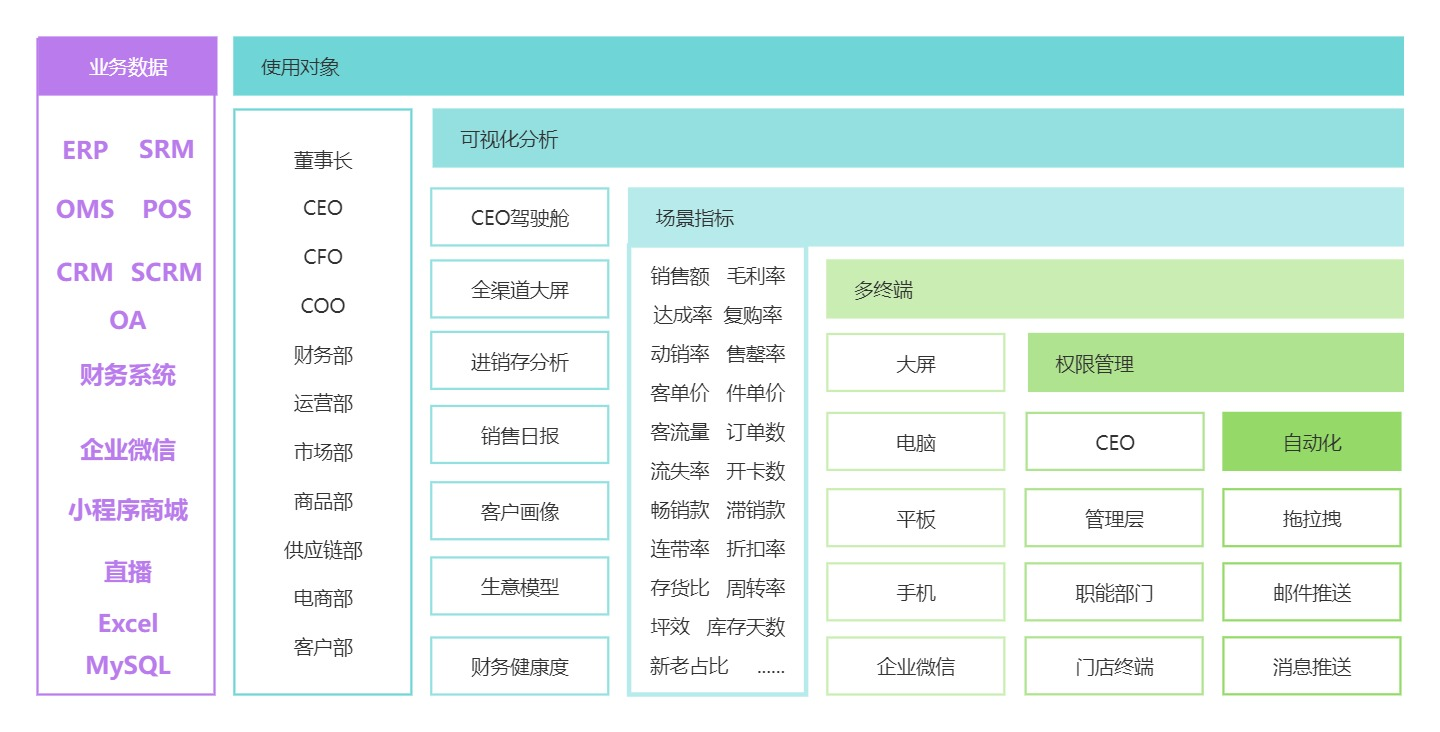Click the 销售额 metric
The image size is (1440, 732).
[680, 276]
